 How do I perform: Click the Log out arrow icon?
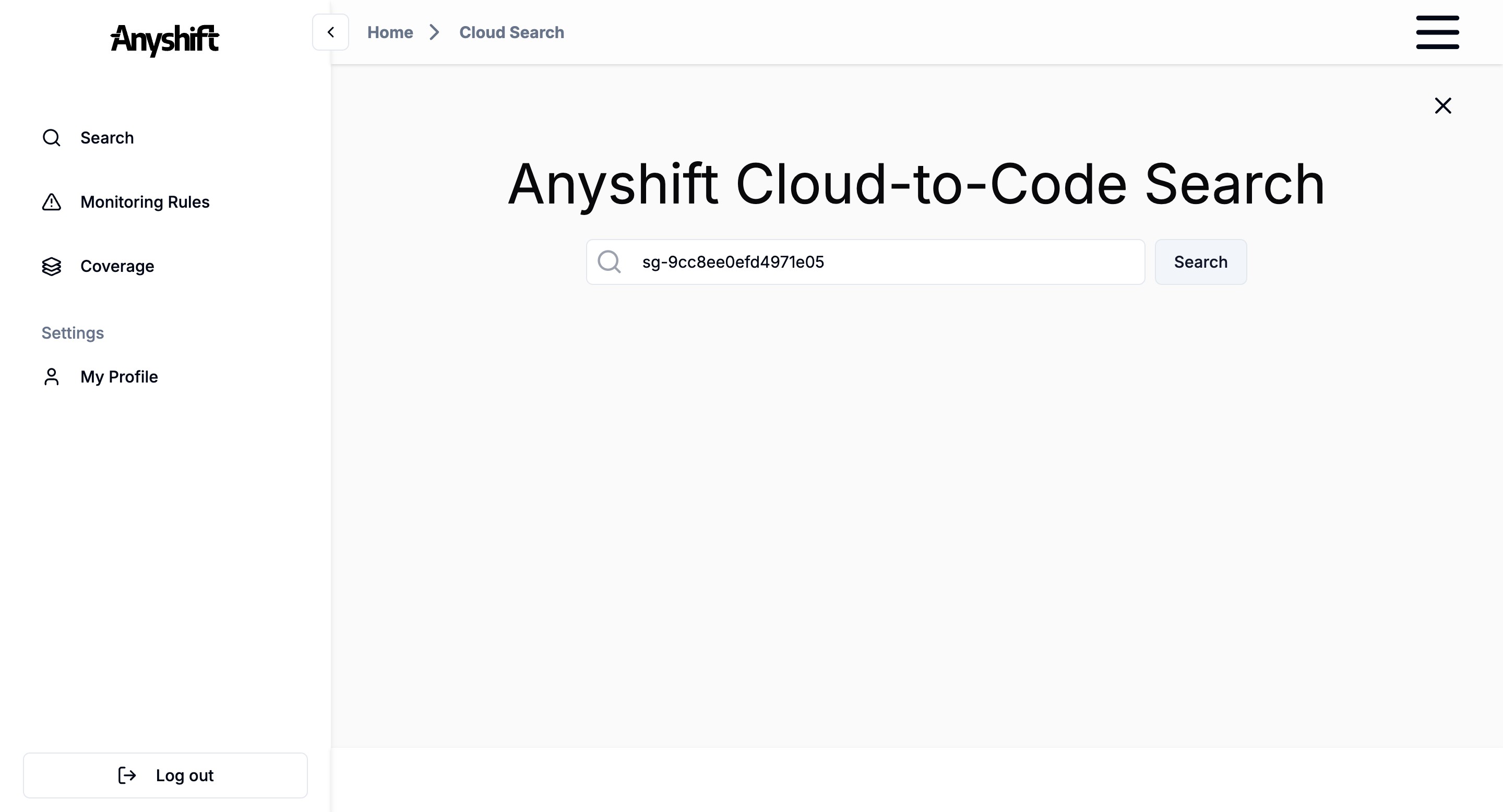click(127, 775)
